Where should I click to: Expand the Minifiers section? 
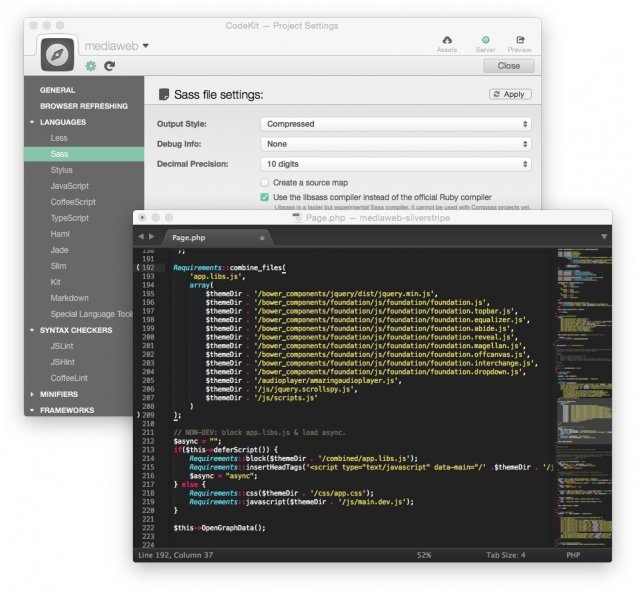point(32,394)
